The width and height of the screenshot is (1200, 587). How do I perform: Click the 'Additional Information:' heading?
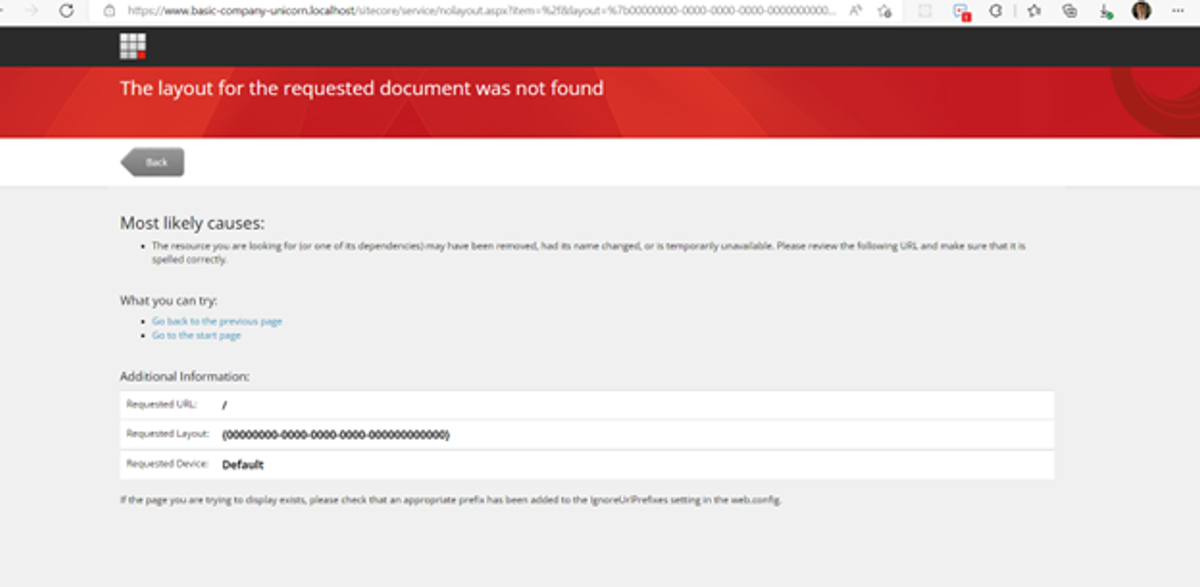[184, 377]
